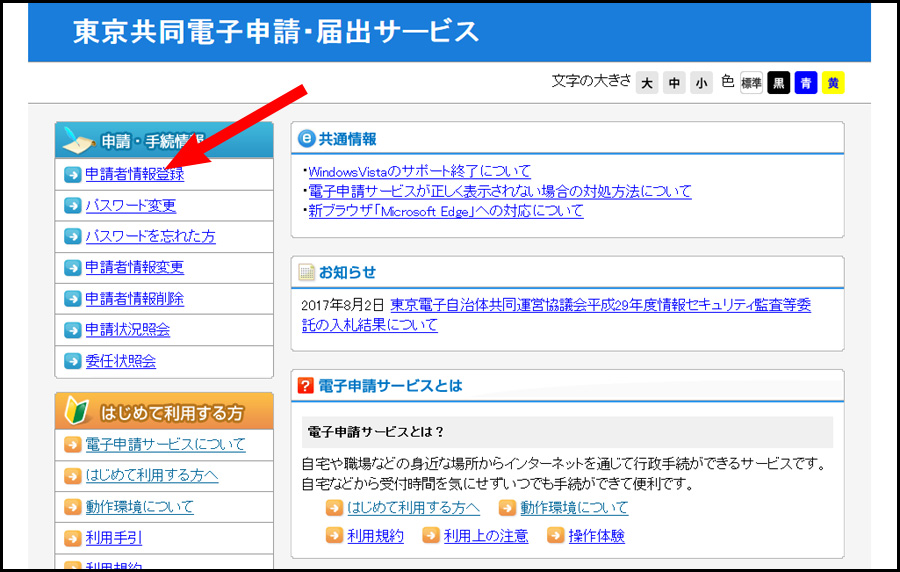Open 新ブラウザ Microsoft Edge への対応 link
Image resolution: width=900 pixels, height=572 pixels.
click(x=446, y=211)
